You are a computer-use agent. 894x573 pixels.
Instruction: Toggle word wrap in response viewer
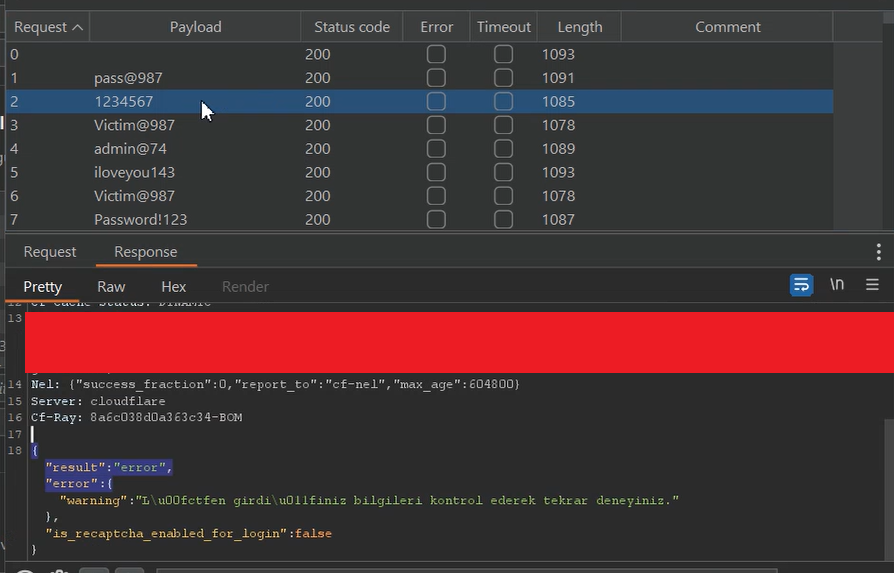click(x=801, y=285)
